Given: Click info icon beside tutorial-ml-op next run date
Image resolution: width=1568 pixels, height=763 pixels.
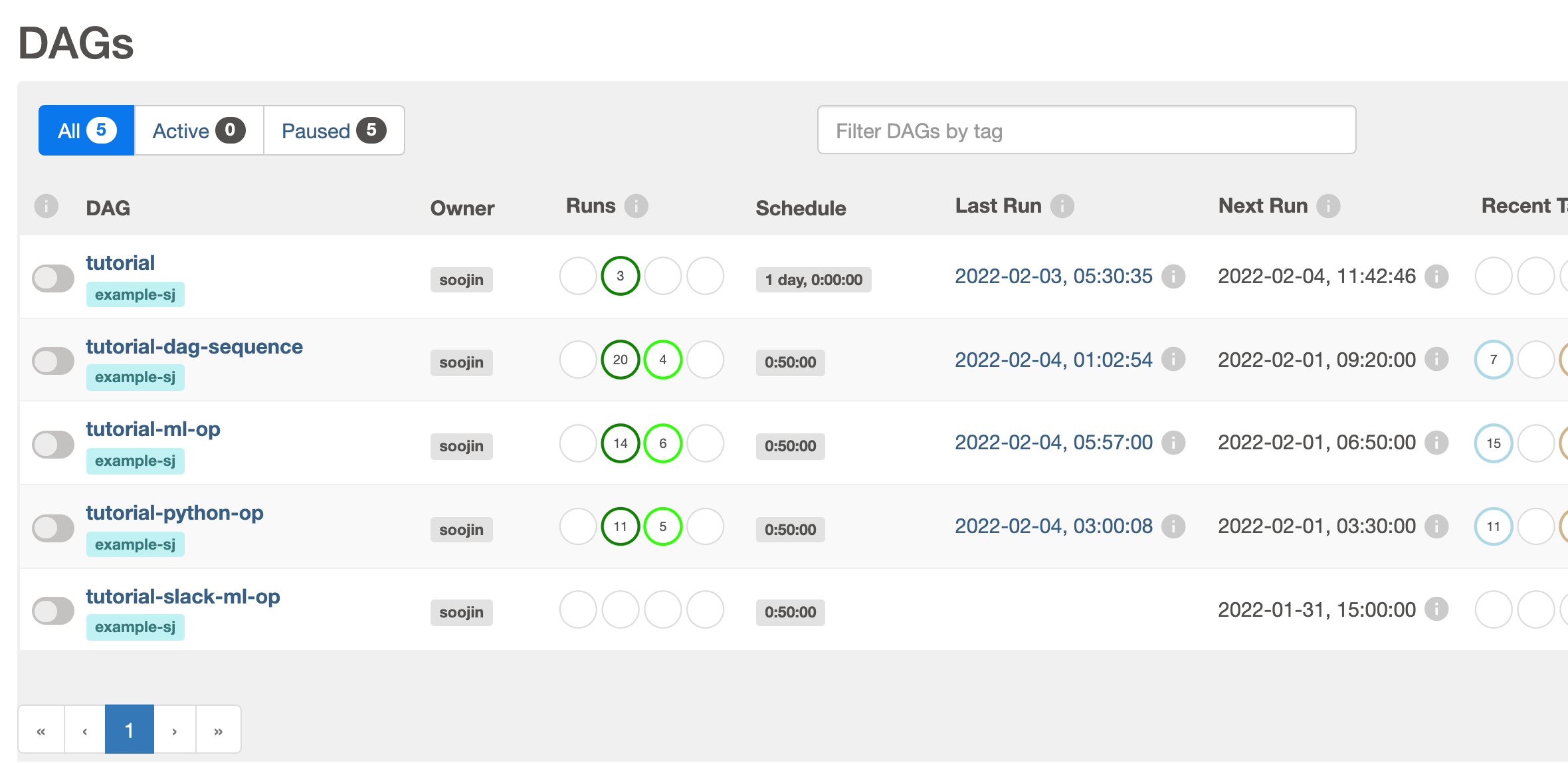Looking at the screenshot, I should click(x=1436, y=443).
